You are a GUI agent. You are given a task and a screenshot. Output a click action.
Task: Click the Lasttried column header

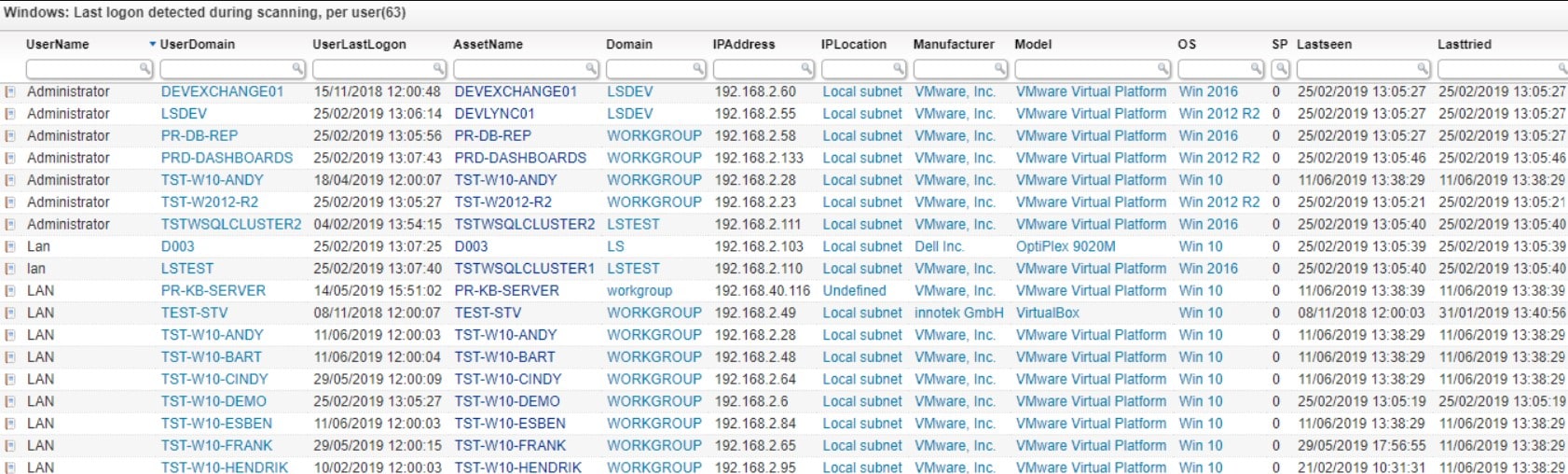(x=1465, y=44)
